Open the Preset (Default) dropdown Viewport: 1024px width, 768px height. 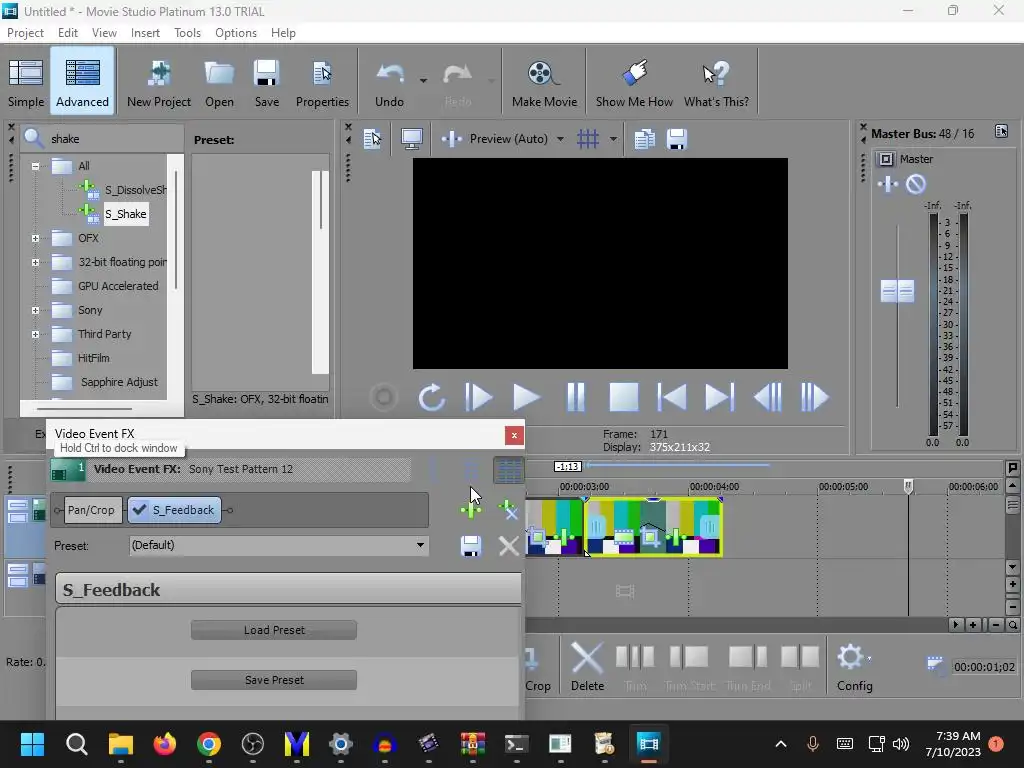click(279, 545)
